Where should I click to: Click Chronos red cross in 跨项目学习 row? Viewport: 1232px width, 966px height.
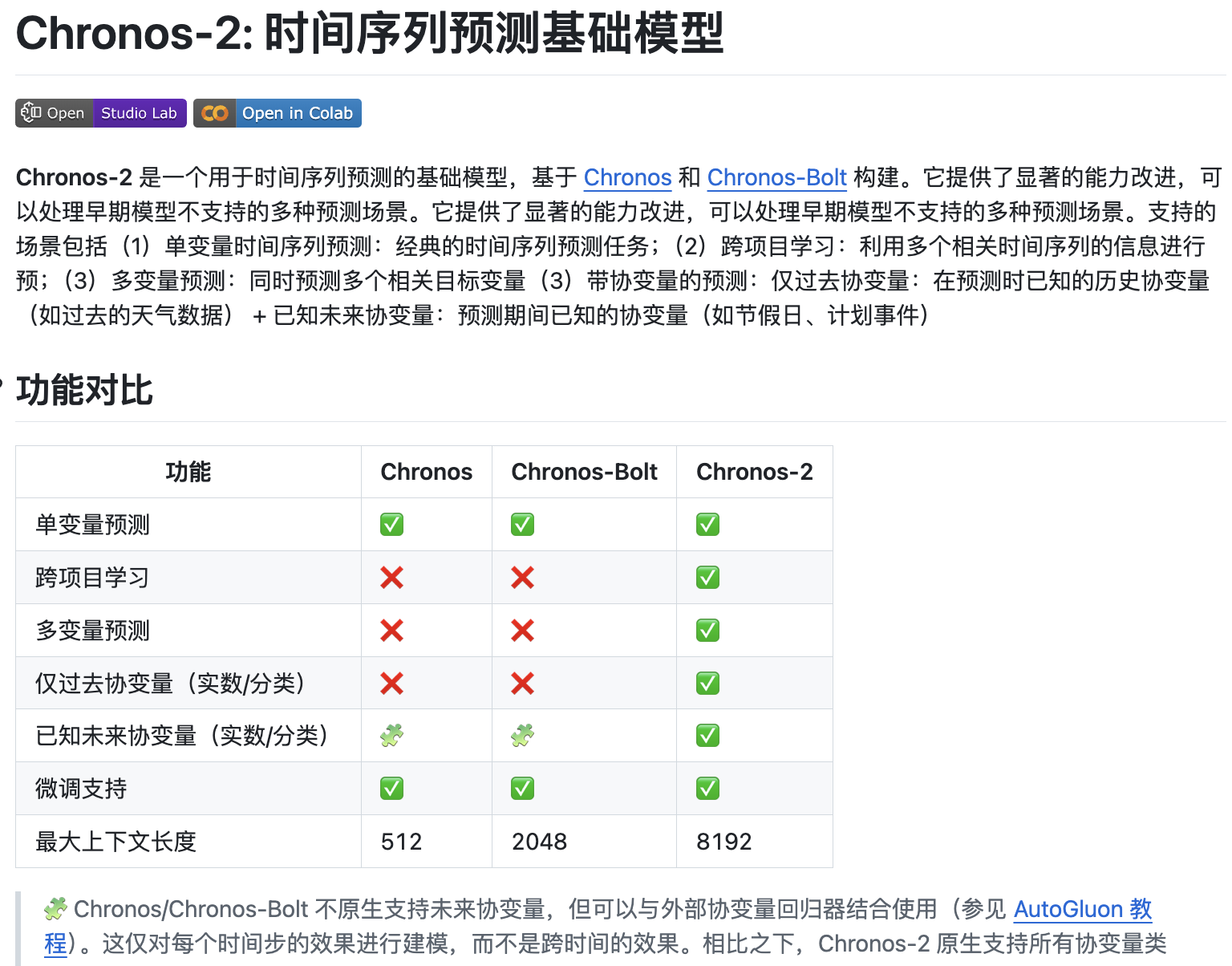[391, 578]
